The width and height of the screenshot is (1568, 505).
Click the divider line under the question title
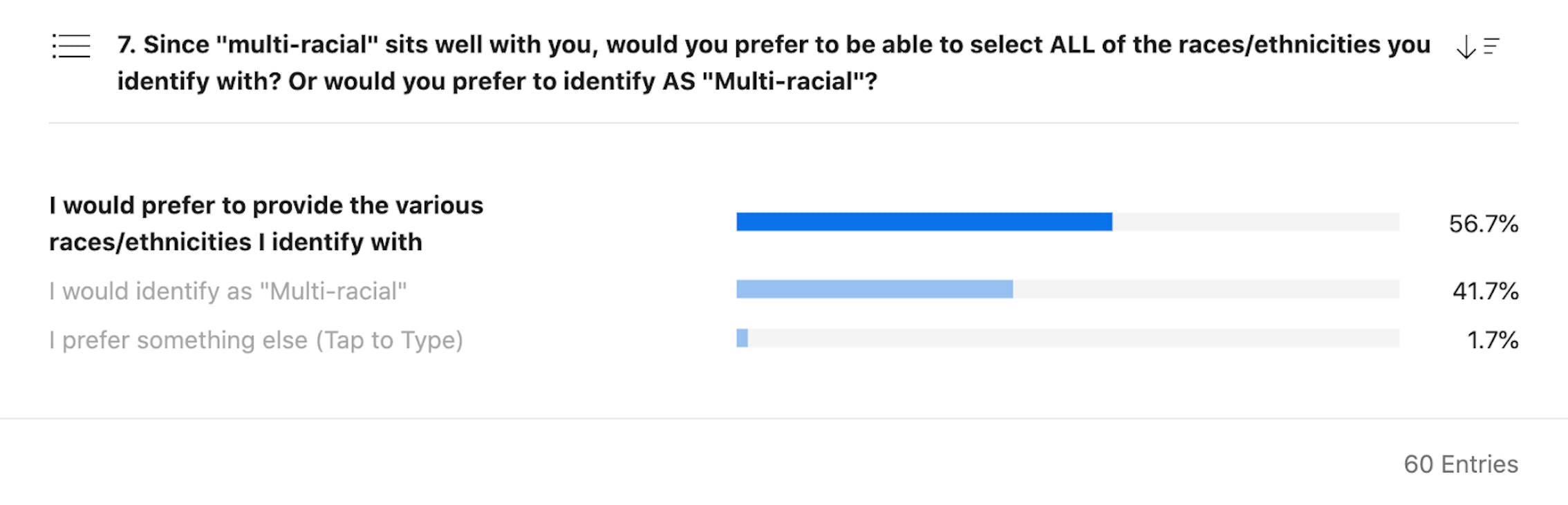[x=783, y=123]
